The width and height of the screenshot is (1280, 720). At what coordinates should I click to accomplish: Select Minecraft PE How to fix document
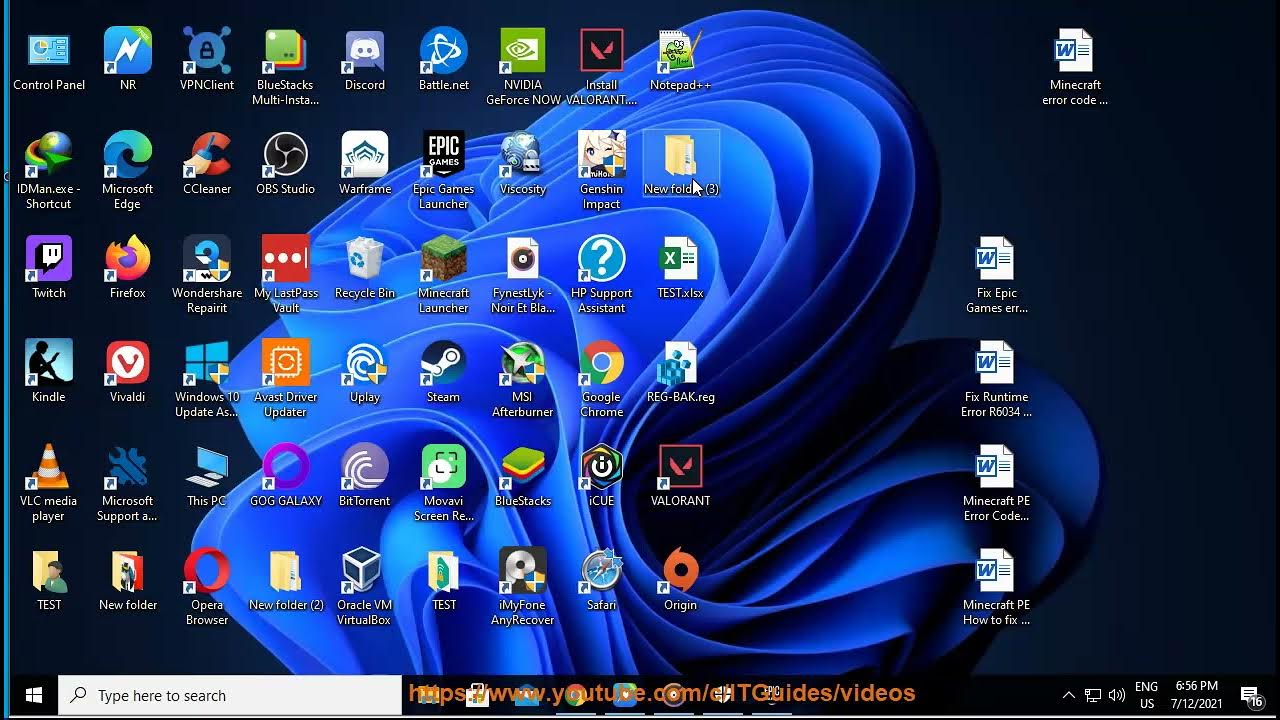tap(996, 587)
